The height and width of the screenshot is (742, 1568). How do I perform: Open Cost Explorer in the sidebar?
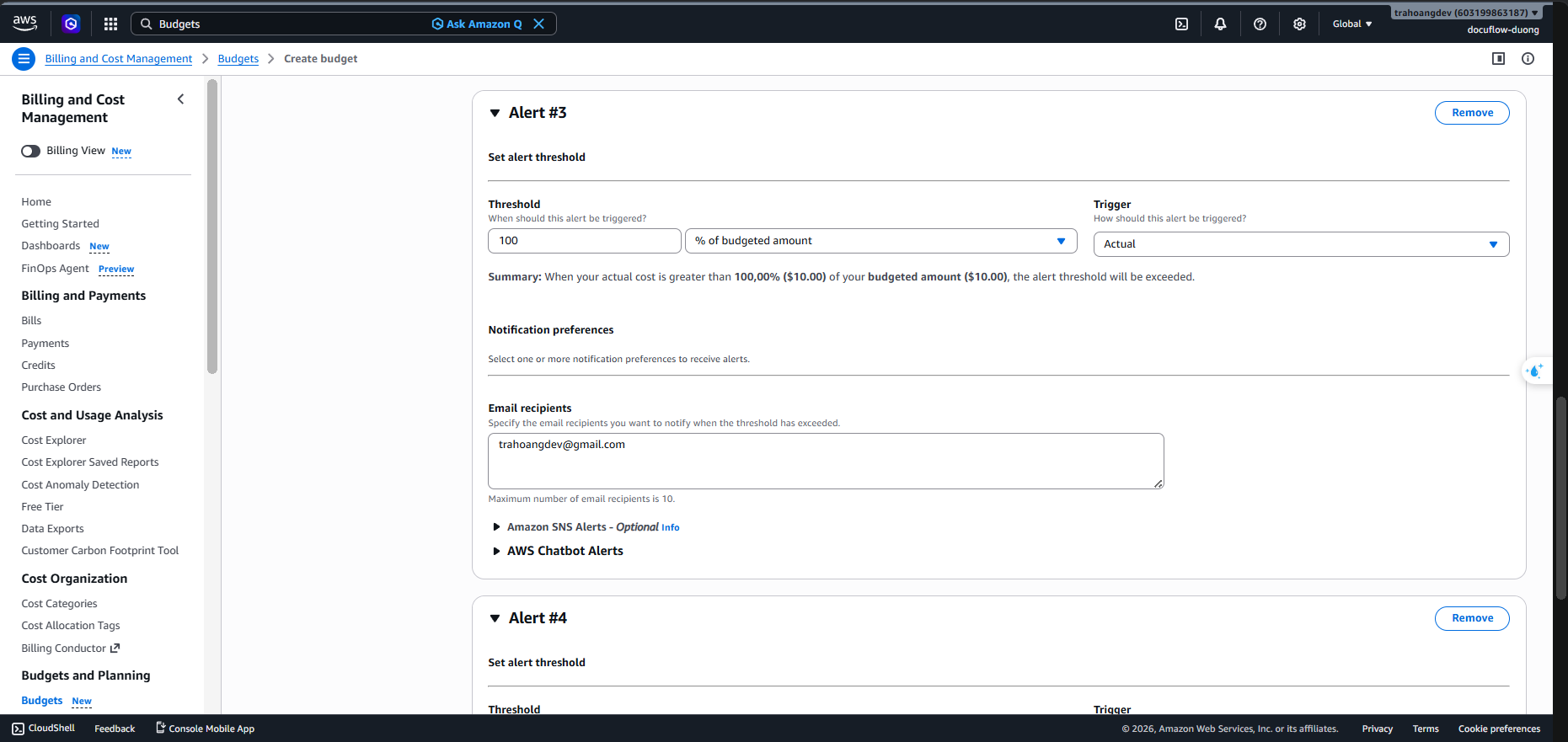click(x=54, y=440)
